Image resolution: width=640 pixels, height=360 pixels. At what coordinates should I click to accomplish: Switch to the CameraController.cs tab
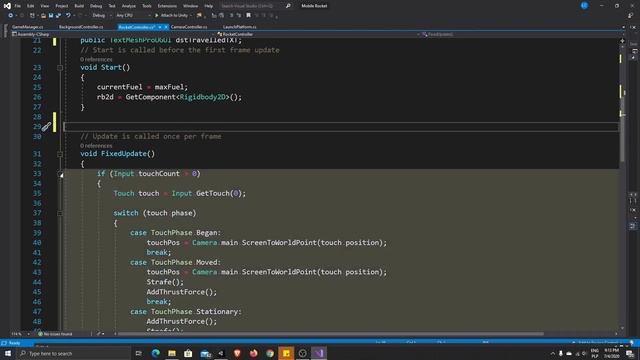(189, 27)
